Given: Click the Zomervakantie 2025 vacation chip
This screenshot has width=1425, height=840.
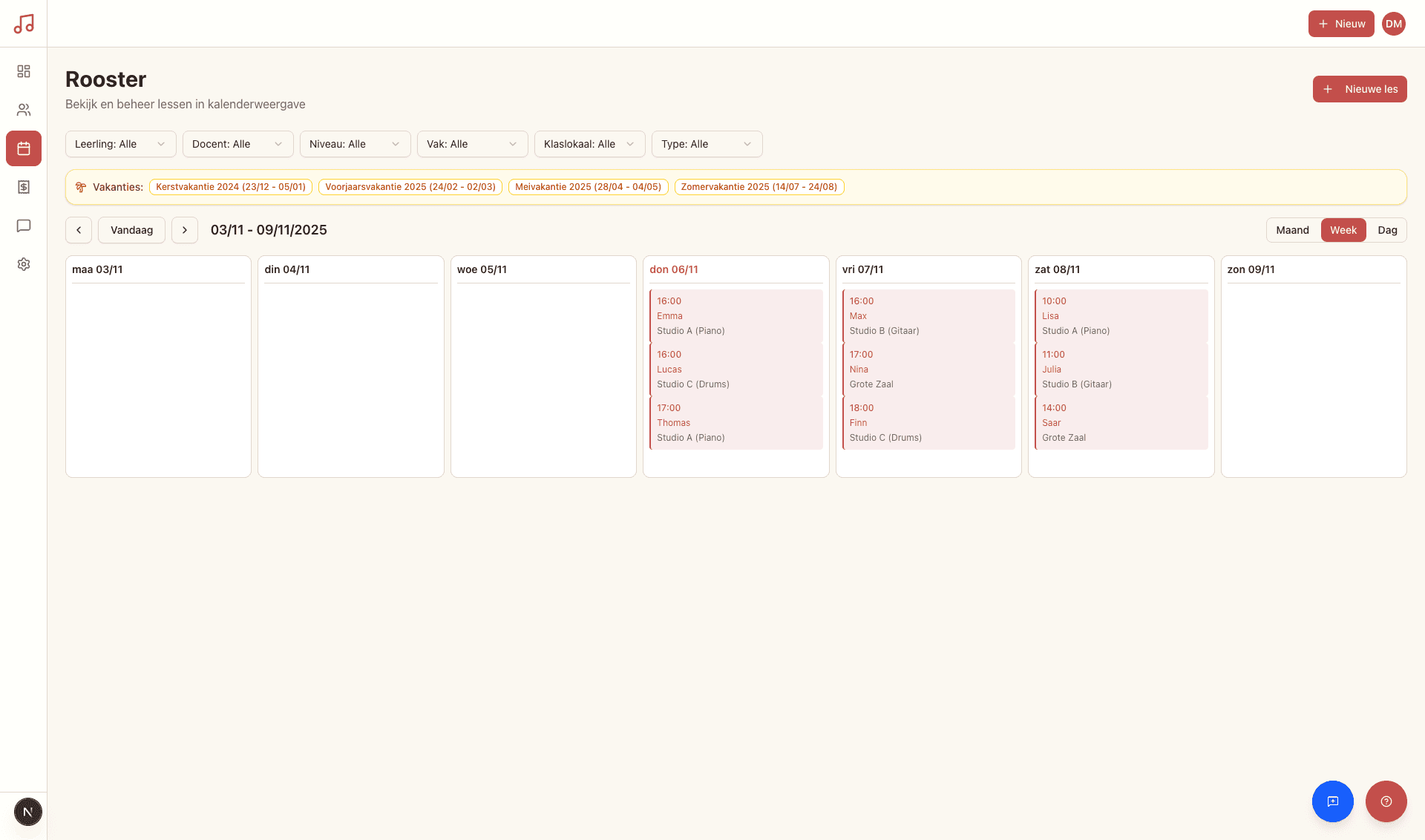Looking at the screenshot, I should tap(759, 187).
